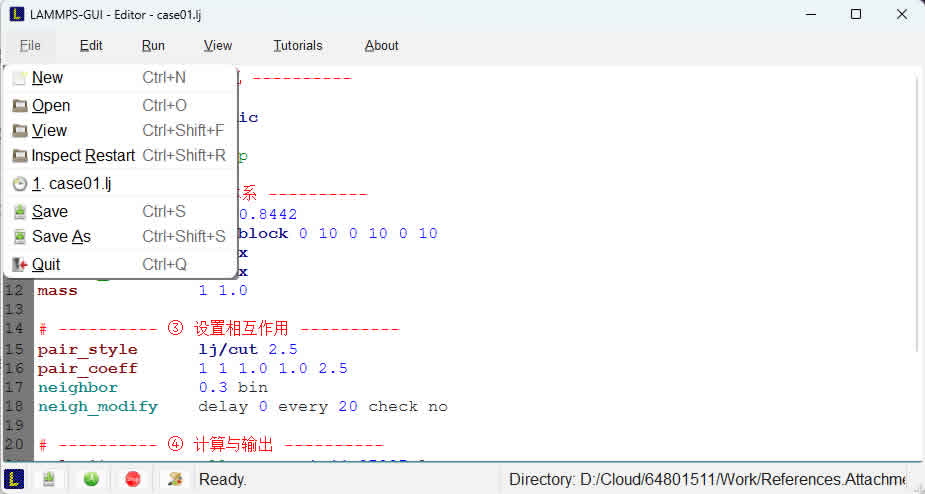Open the Edit menu
This screenshot has width=925, height=494.
tap(91, 45)
